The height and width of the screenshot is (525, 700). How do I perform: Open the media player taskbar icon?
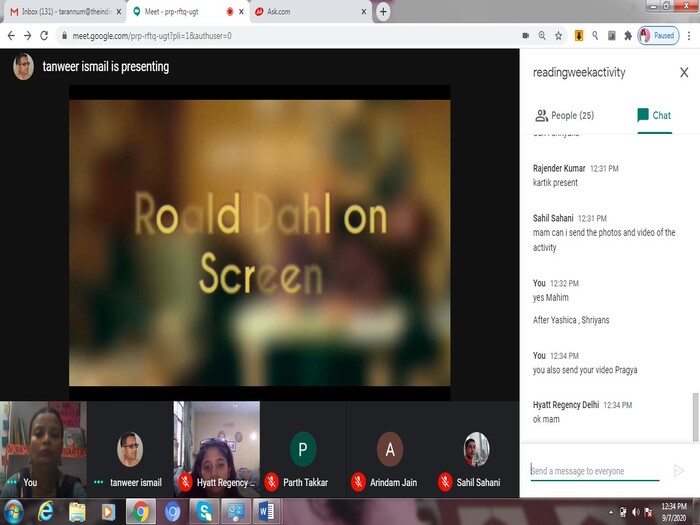click(108, 512)
